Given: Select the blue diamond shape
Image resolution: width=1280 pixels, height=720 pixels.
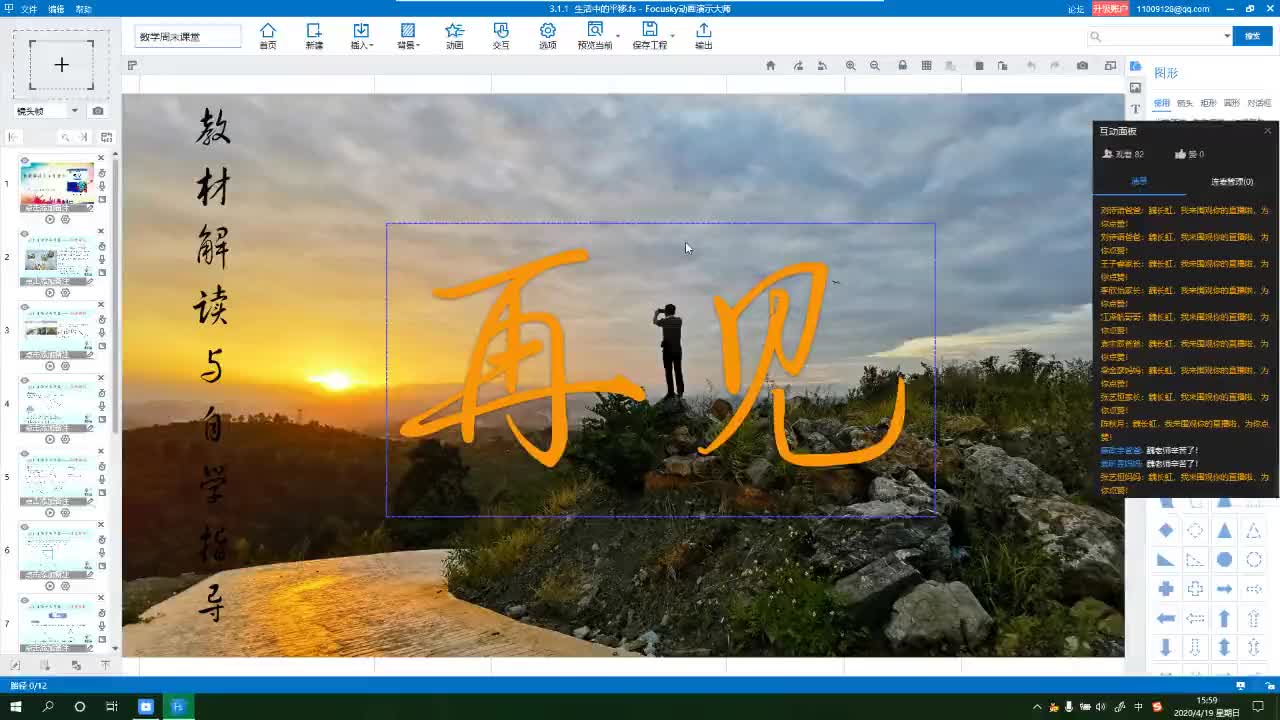Looking at the screenshot, I should [x=1166, y=530].
